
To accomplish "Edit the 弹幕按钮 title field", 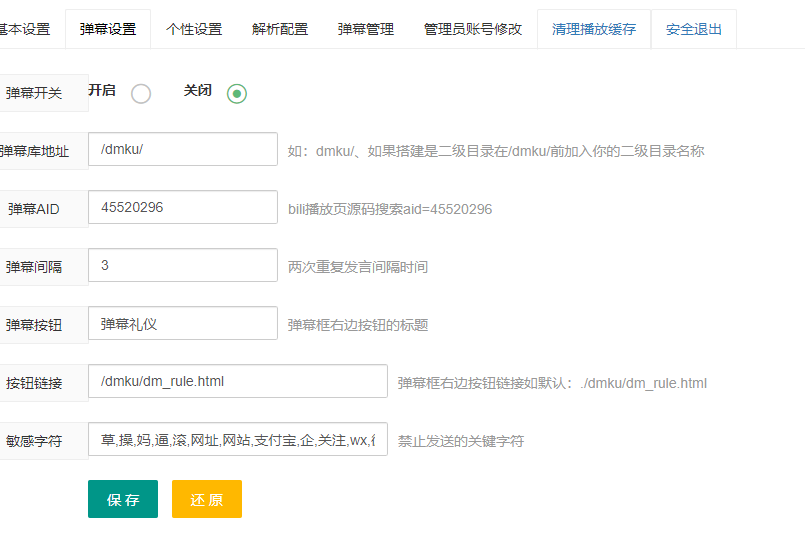I will pos(182,323).
